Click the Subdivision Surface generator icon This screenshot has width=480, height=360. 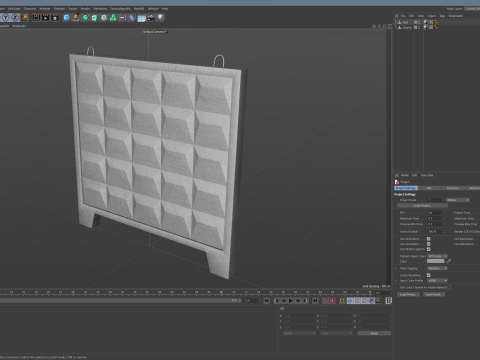pyautogui.click(x=85, y=17)
